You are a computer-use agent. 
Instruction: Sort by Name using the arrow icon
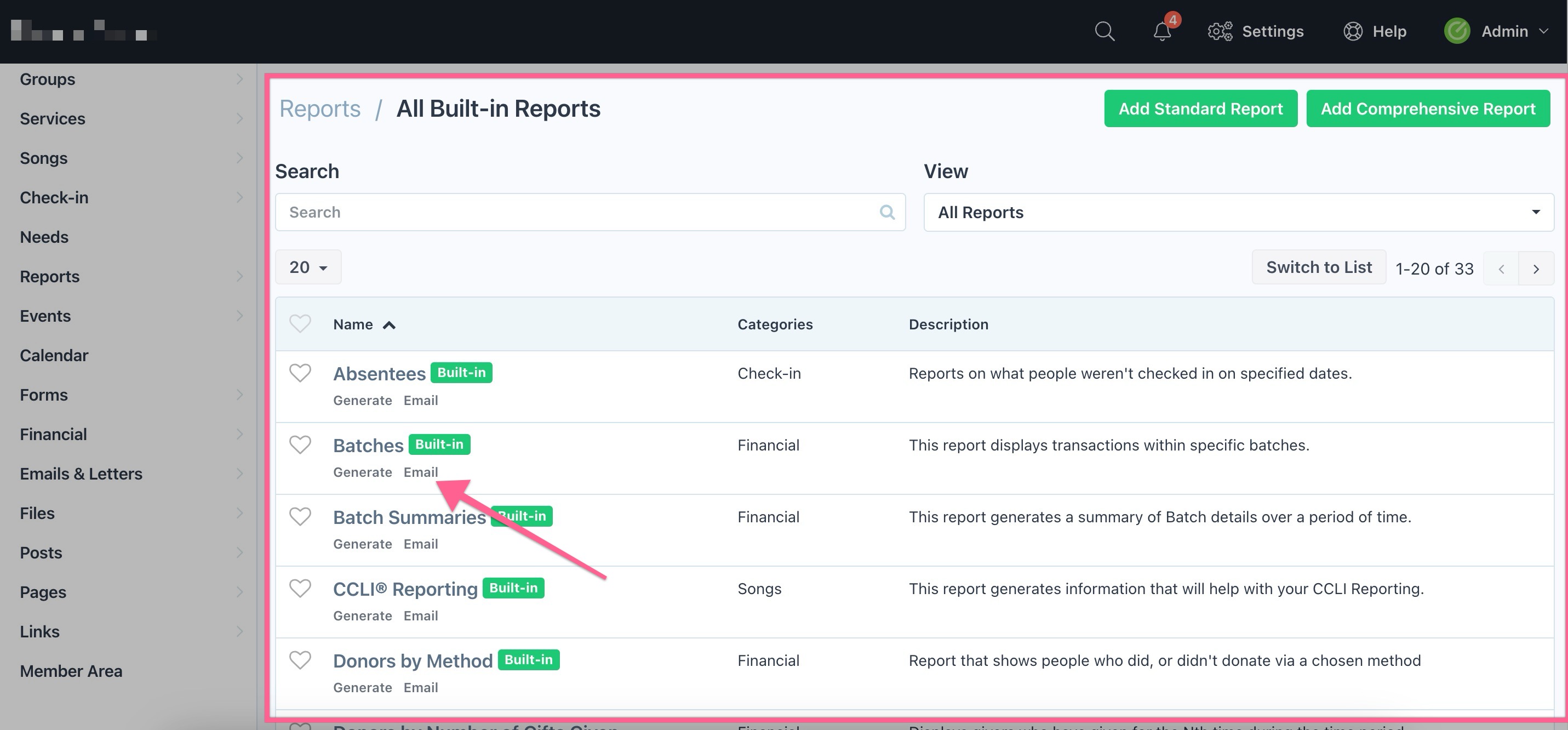389,325
